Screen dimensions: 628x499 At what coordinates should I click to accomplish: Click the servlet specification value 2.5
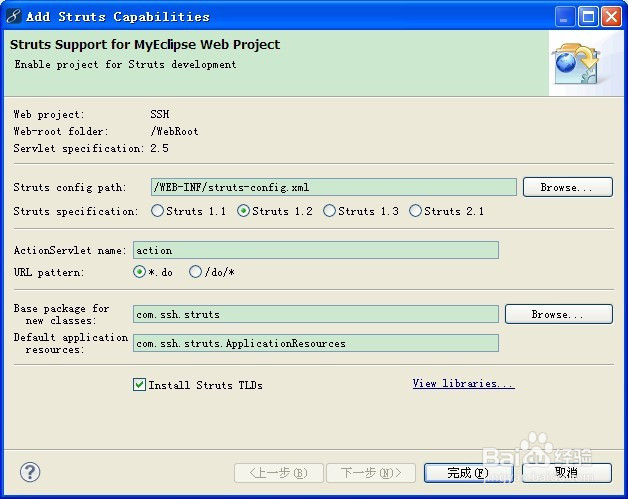(159, 148)
